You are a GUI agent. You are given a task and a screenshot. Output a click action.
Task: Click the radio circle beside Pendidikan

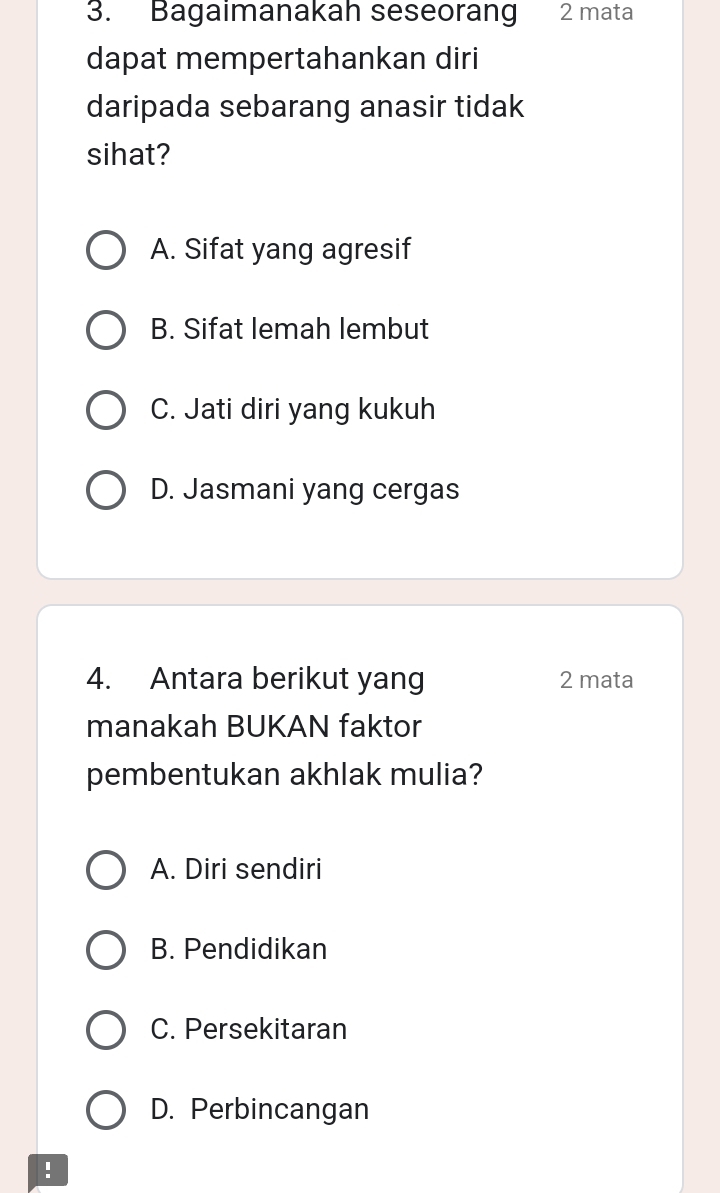click(x=106, y=949)
